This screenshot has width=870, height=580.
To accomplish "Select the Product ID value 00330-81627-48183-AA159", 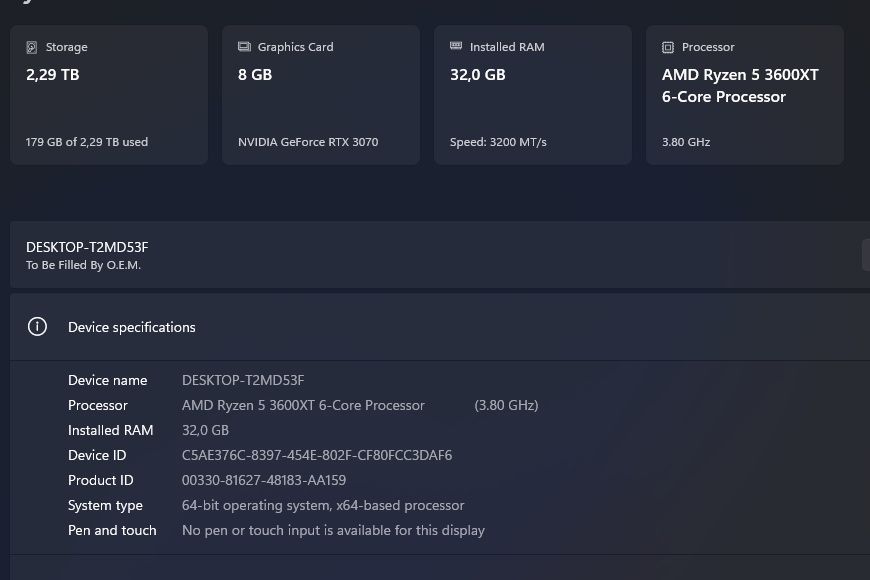I will point(264,480).
